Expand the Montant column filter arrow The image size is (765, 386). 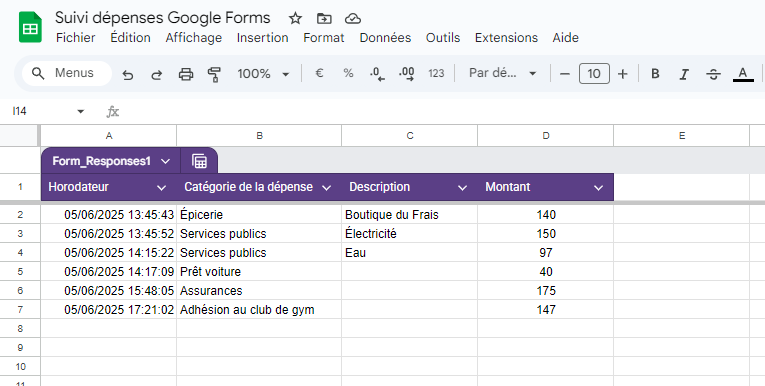click(598, 187)
